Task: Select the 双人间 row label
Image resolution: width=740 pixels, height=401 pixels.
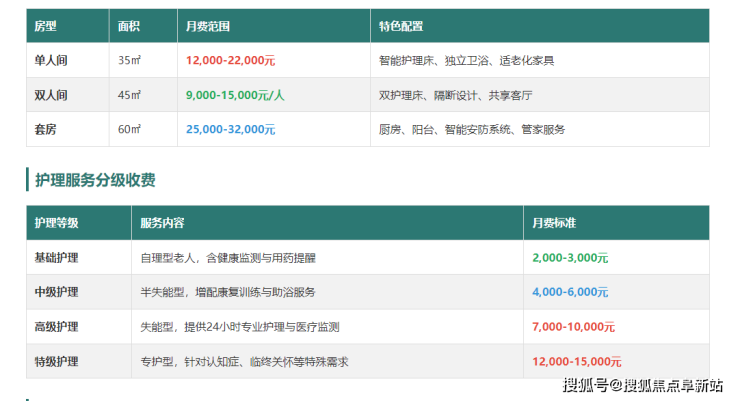Action: tap(50, 95)
